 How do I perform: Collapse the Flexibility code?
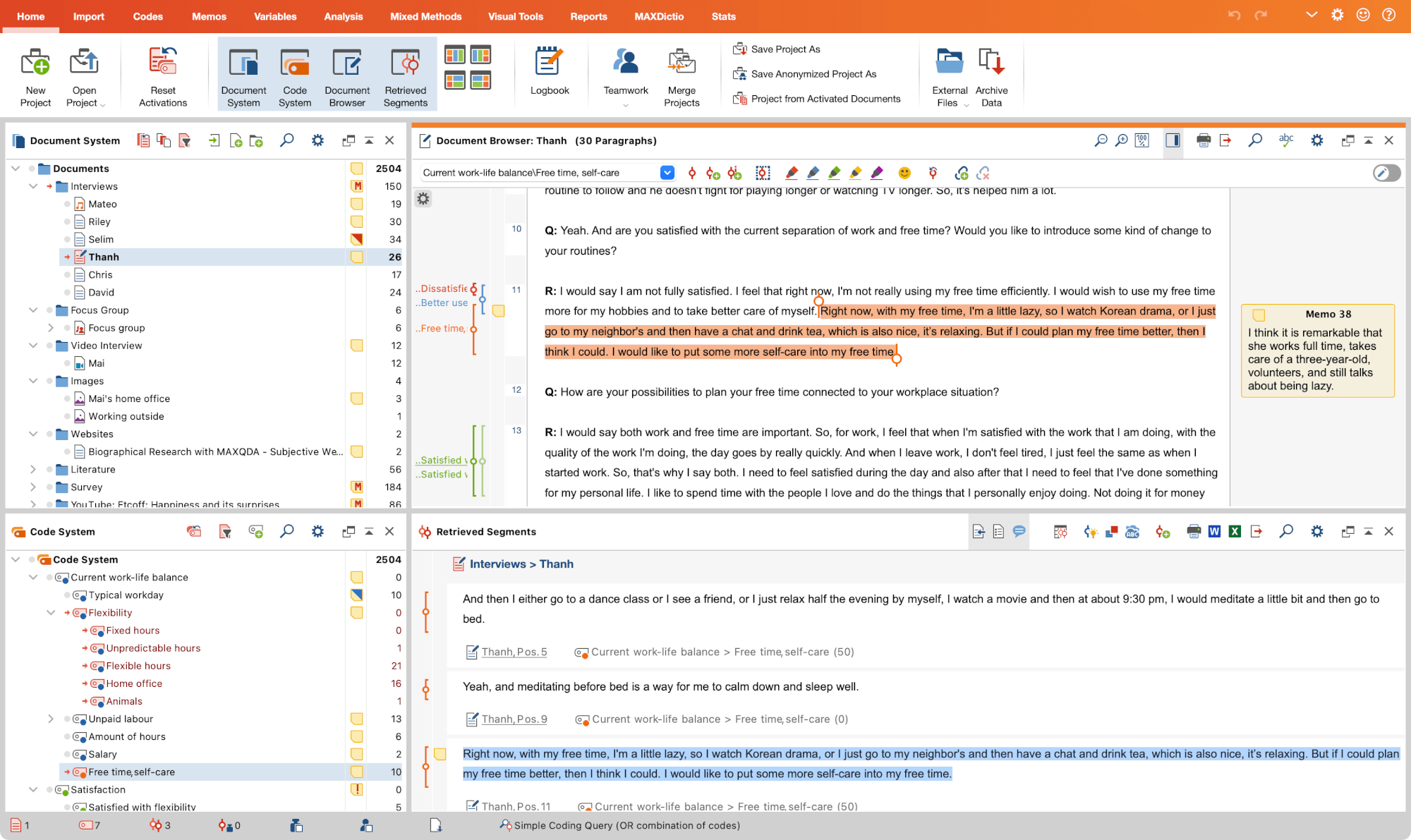coord(51,613)
